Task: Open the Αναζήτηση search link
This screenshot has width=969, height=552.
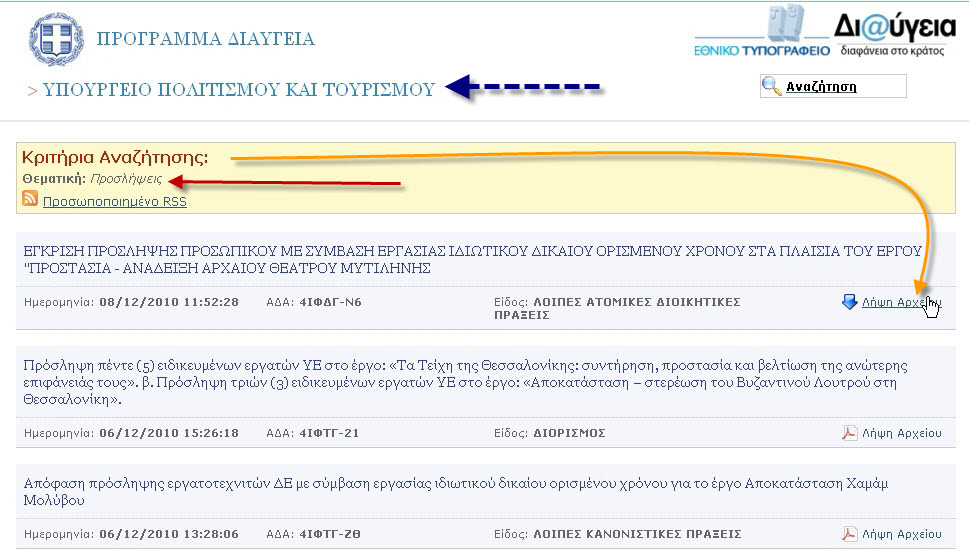Action: (821, 87)
